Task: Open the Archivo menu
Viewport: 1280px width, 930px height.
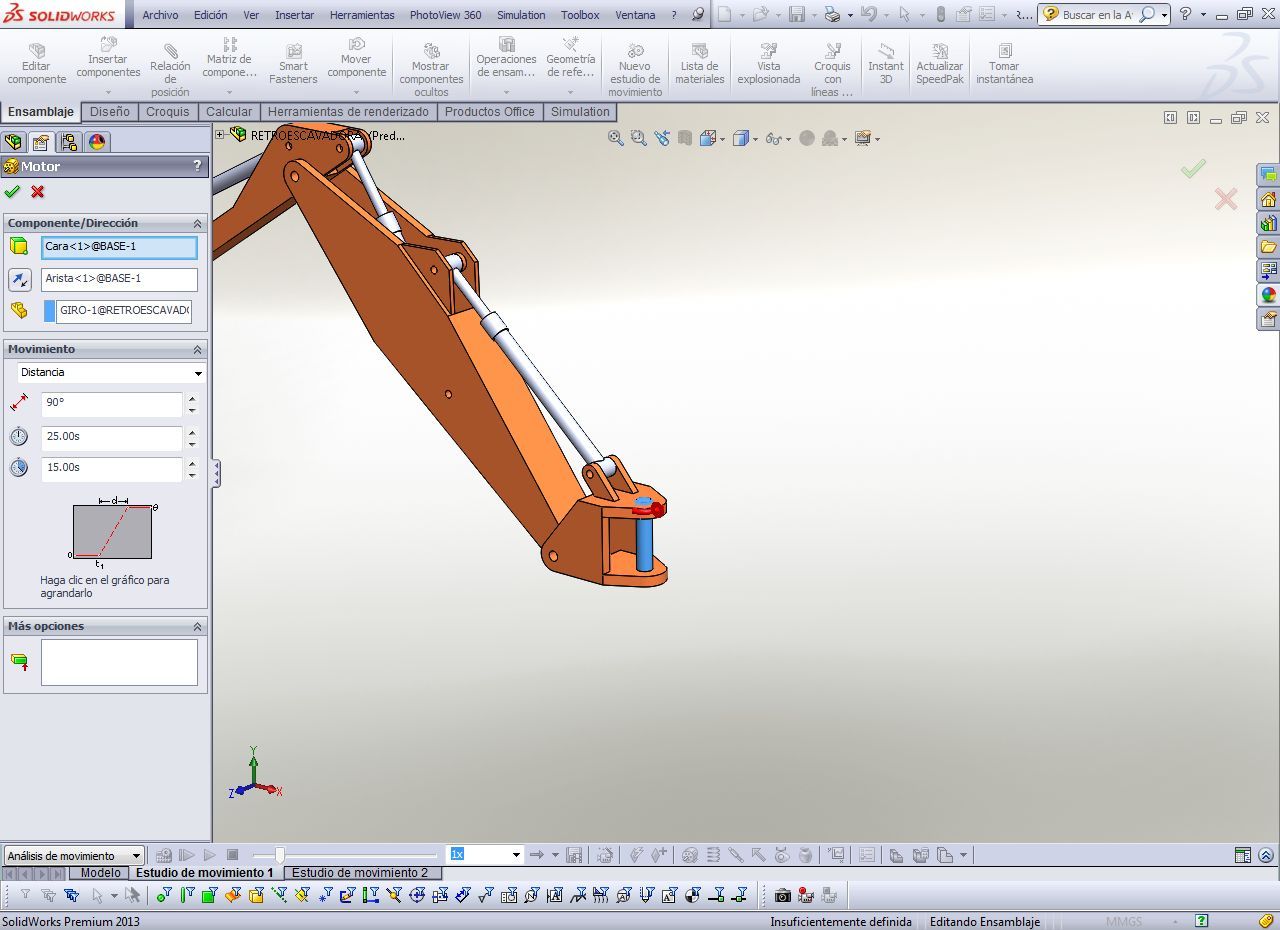Action: pos(160,15)
